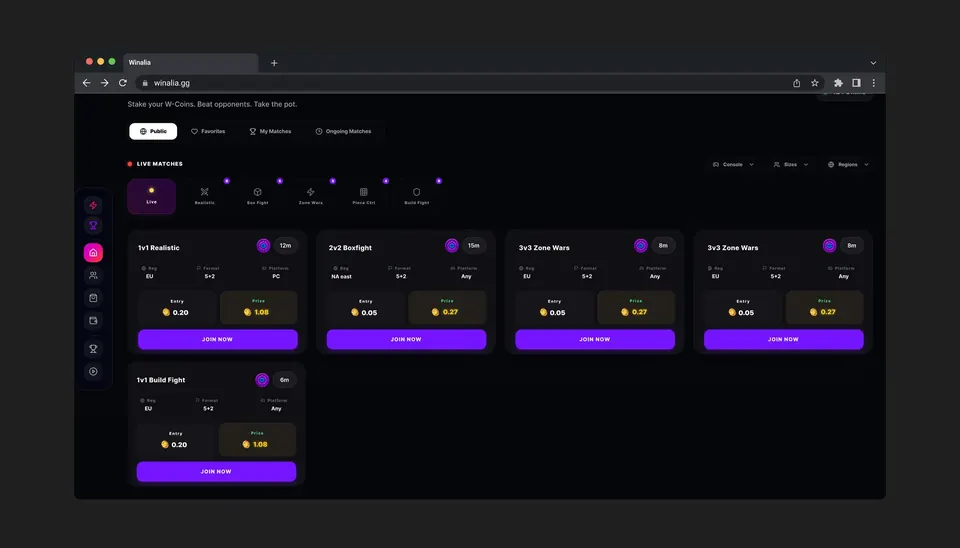Screen dimensions: 960x548
Task: Open the pink lightning bolt sidebar icon
Action: click(93, 205)
